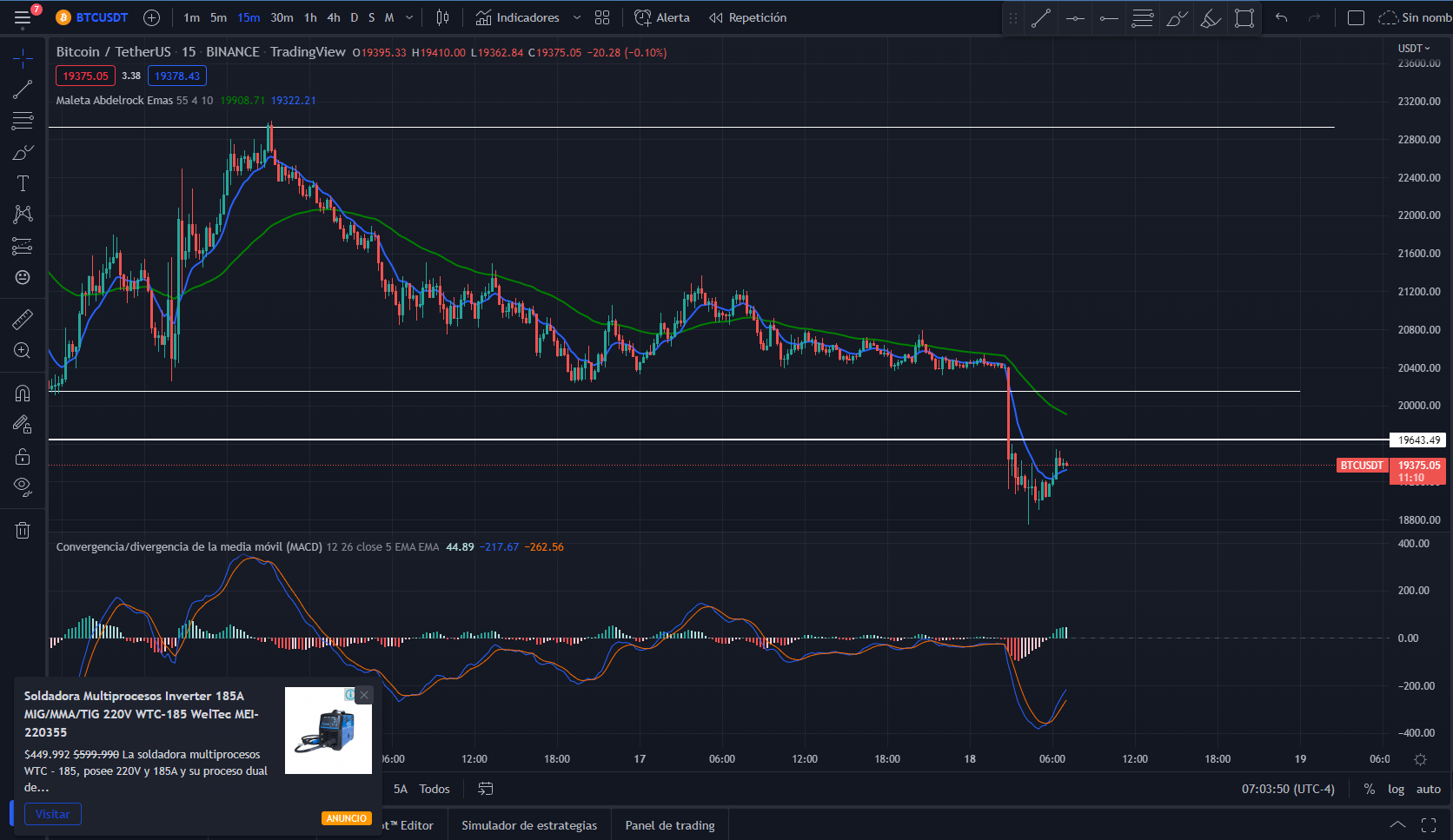Image resolution: width=1453 pixels, height=840 pixels.
Task: Select the text annotation tool
Action: 23,183
